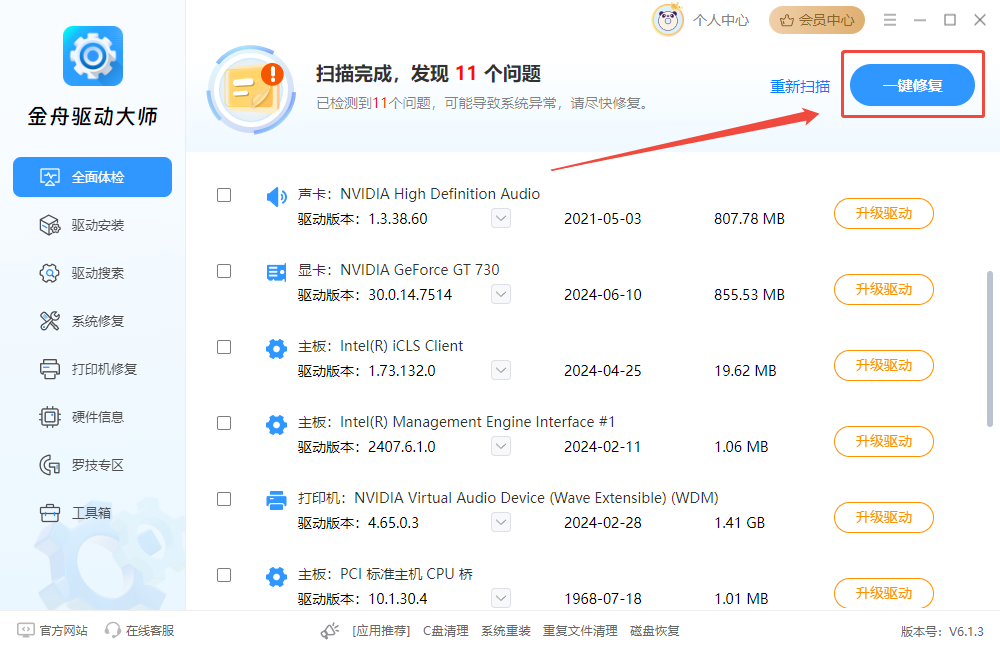Expand version dropdown for 10.1.30.4
This screenshot has height=650, width=1000.
pos(501,598)
